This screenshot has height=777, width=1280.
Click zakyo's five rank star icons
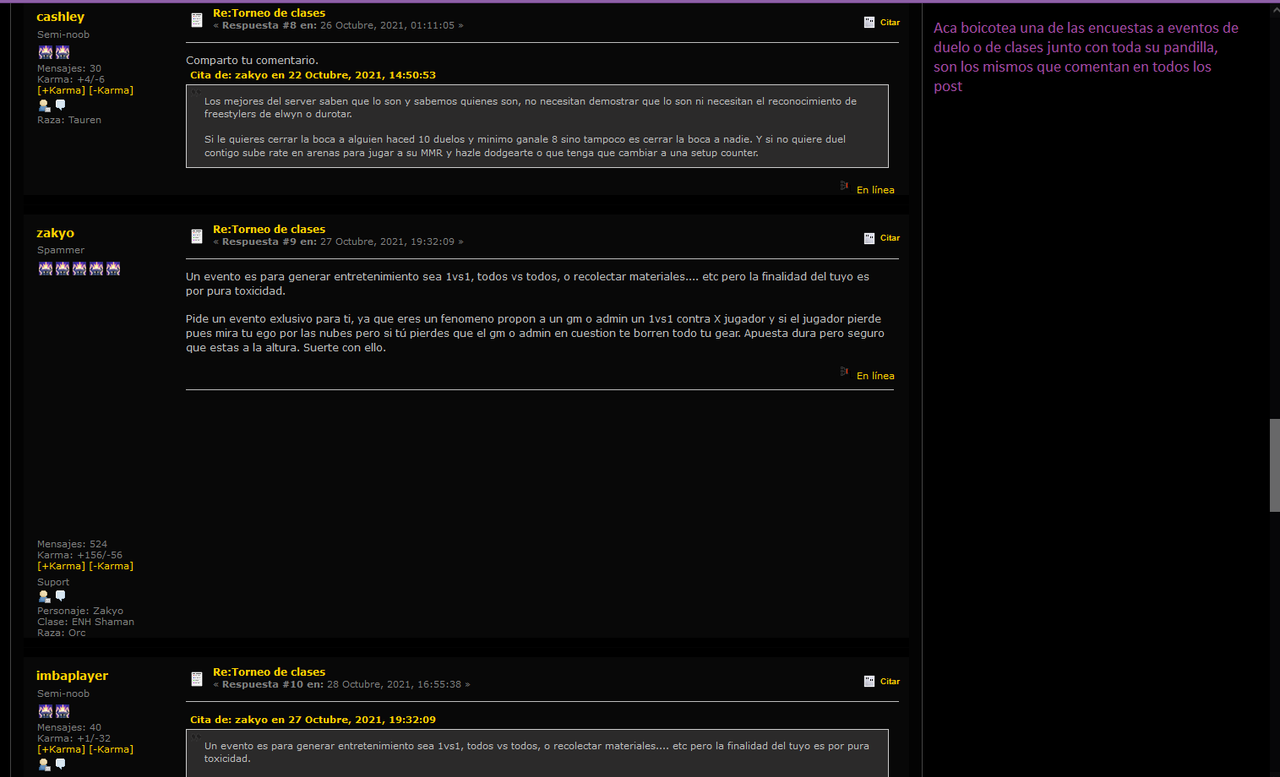[79, 268]
